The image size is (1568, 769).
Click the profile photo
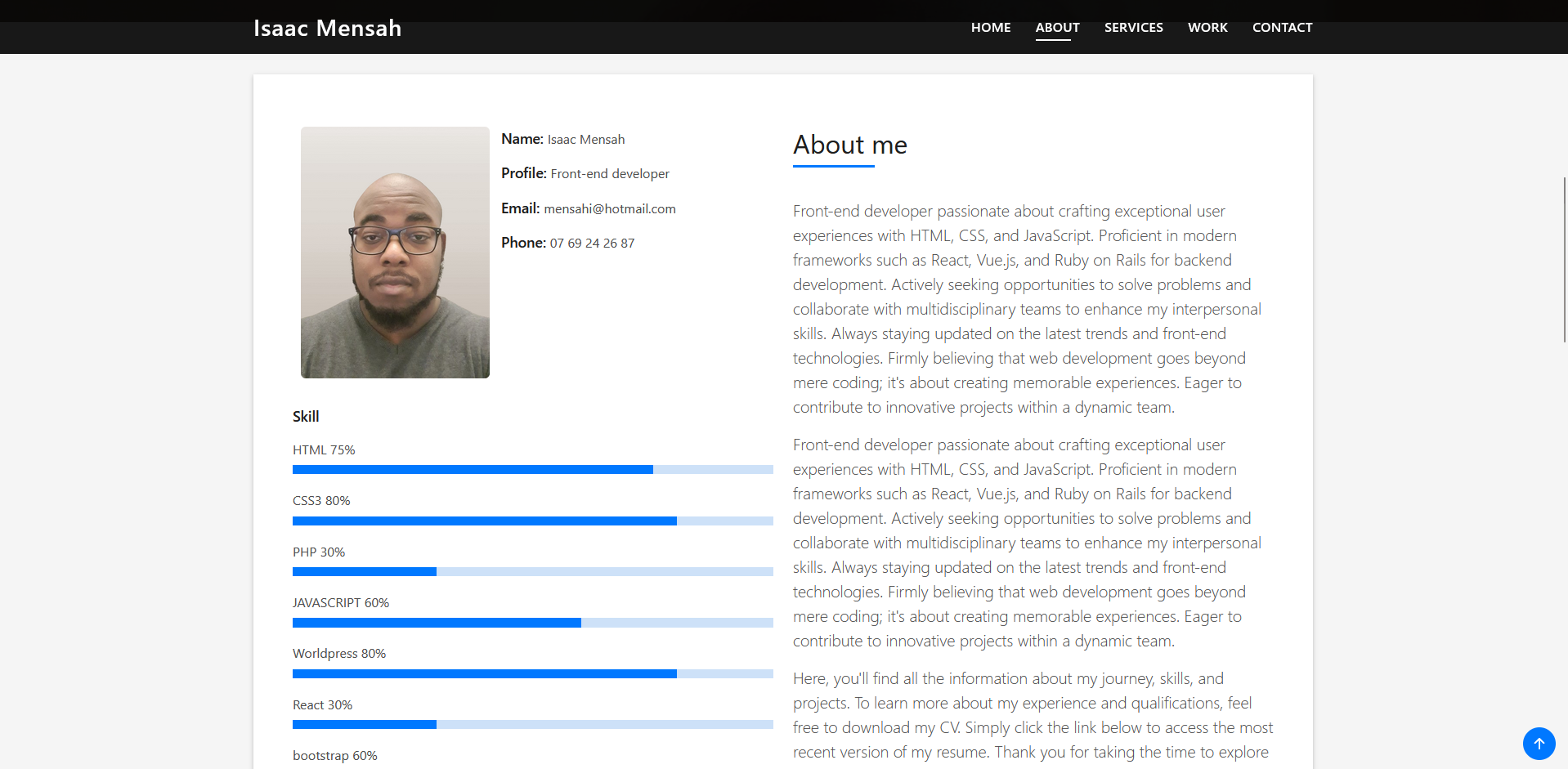pos(395,253)
